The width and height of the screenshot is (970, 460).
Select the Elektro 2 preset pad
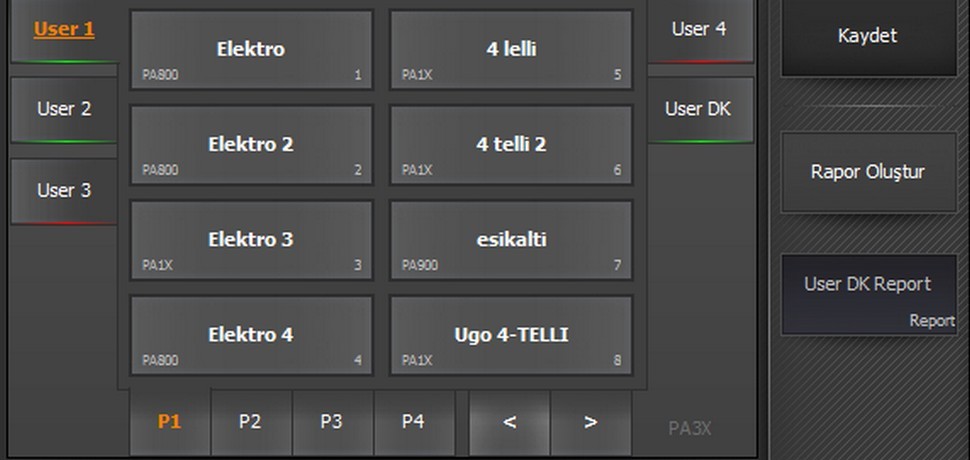[251, 145]
